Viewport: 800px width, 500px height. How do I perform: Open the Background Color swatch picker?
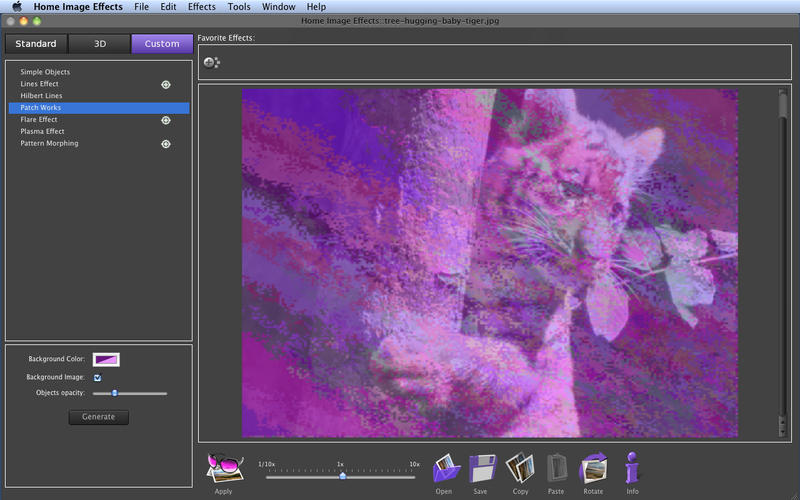coord(106,359)
